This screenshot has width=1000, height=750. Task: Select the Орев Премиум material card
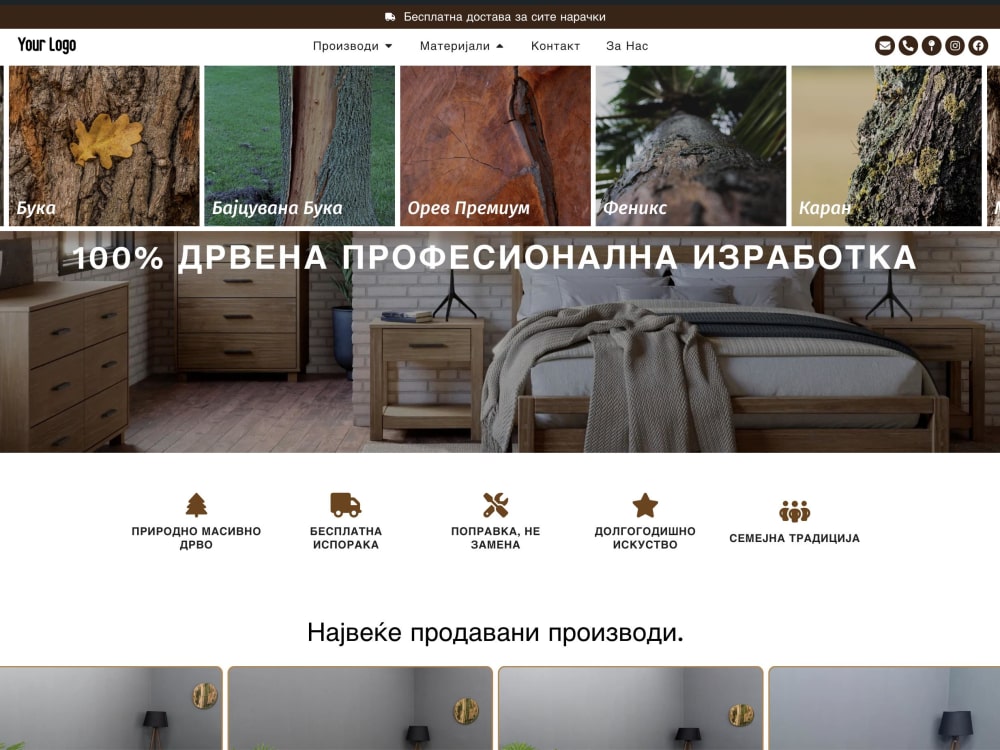[x=496, y=146]
